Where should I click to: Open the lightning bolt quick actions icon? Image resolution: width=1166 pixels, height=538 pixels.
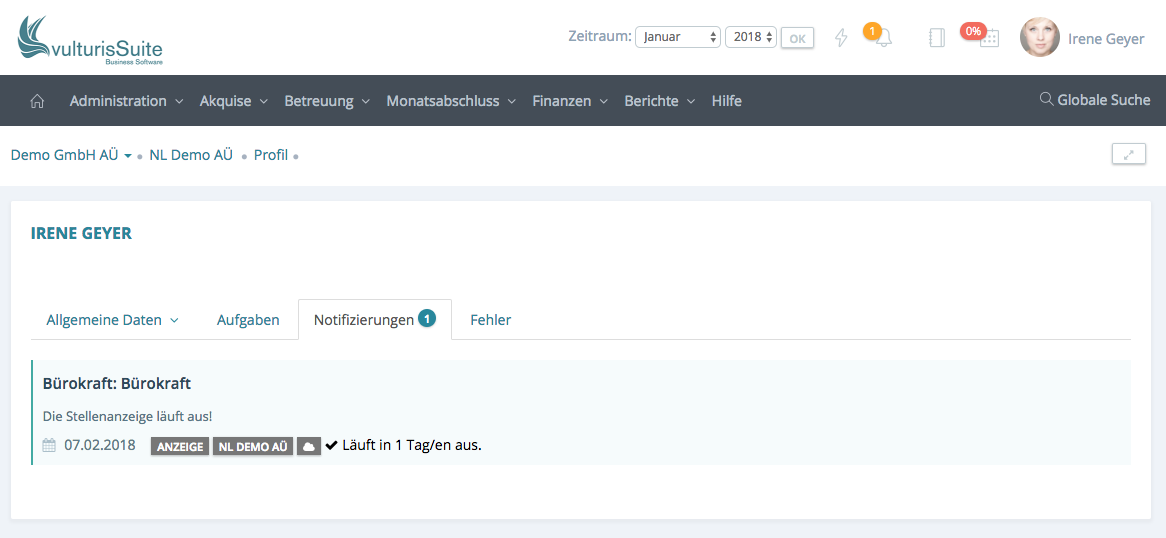point(841,38)
